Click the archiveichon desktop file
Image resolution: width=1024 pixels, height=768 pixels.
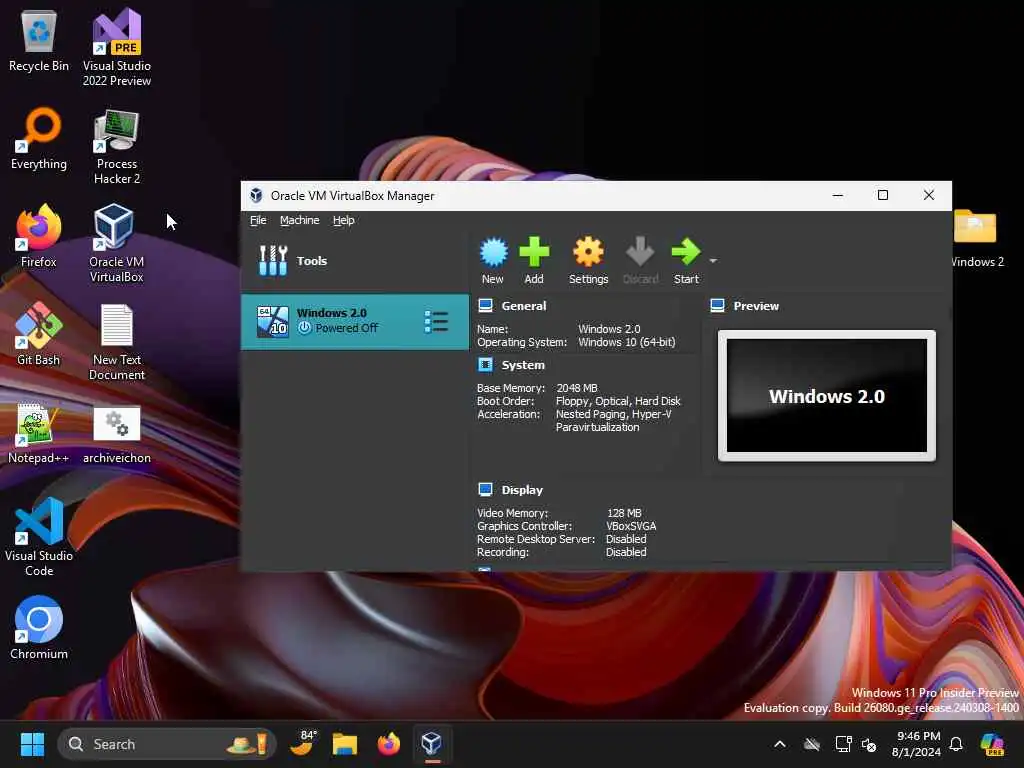click(x=117, y=434)
